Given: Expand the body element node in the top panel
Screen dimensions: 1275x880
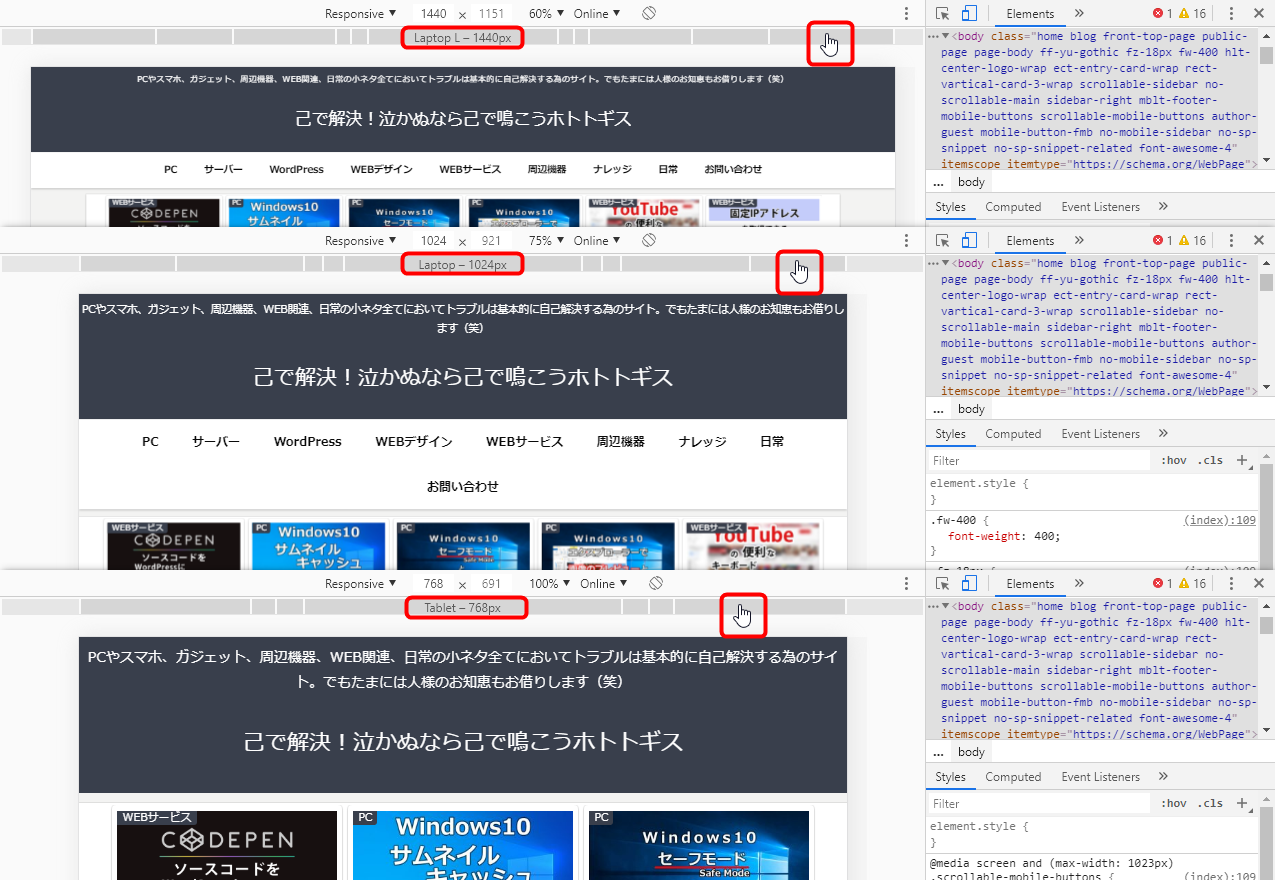Looking at the screenshot, I should click(x=946, y=36).
